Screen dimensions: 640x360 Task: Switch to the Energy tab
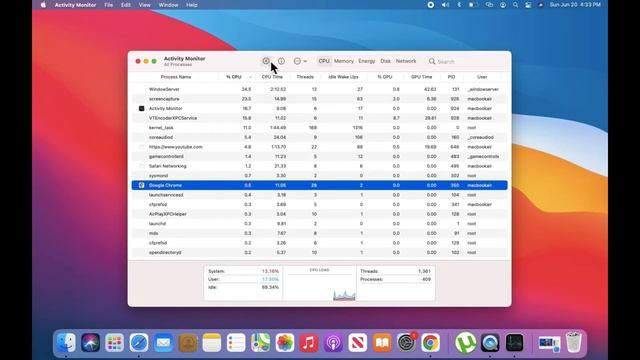click(367, 61)
